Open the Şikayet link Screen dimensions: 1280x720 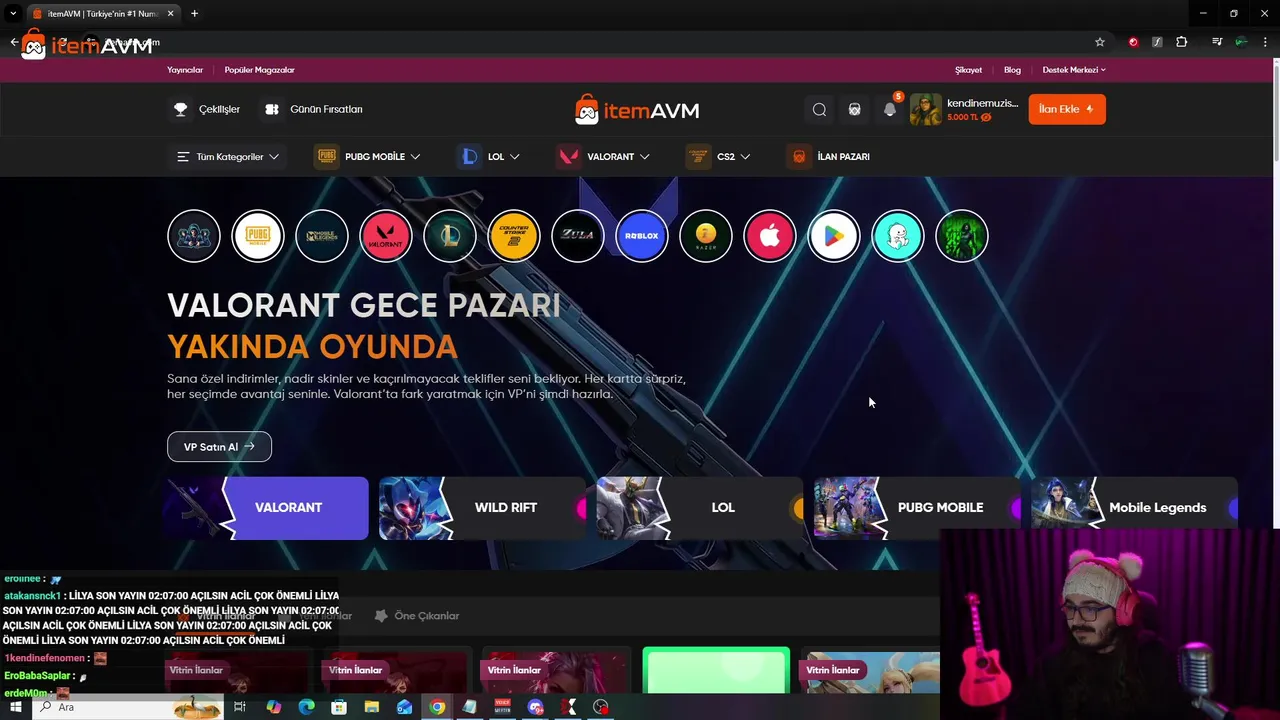(x=968, y=70)
